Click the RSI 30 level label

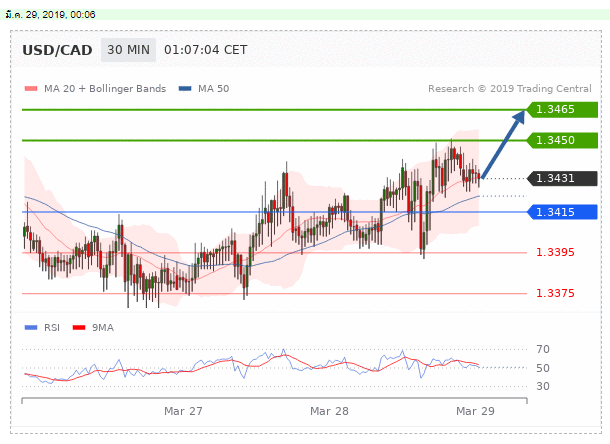coord(543,386)
